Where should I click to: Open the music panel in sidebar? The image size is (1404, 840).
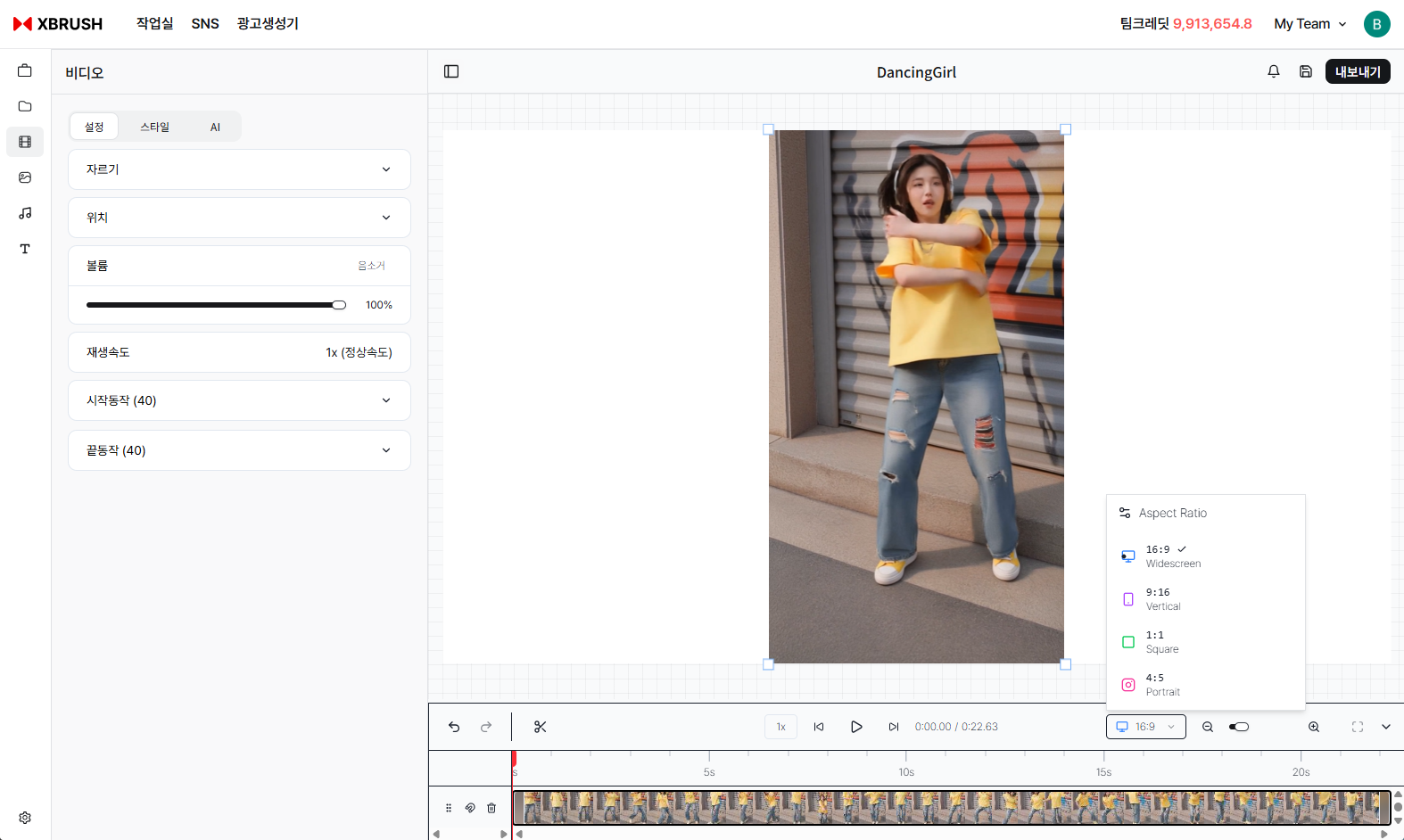(x=25, y=213)
